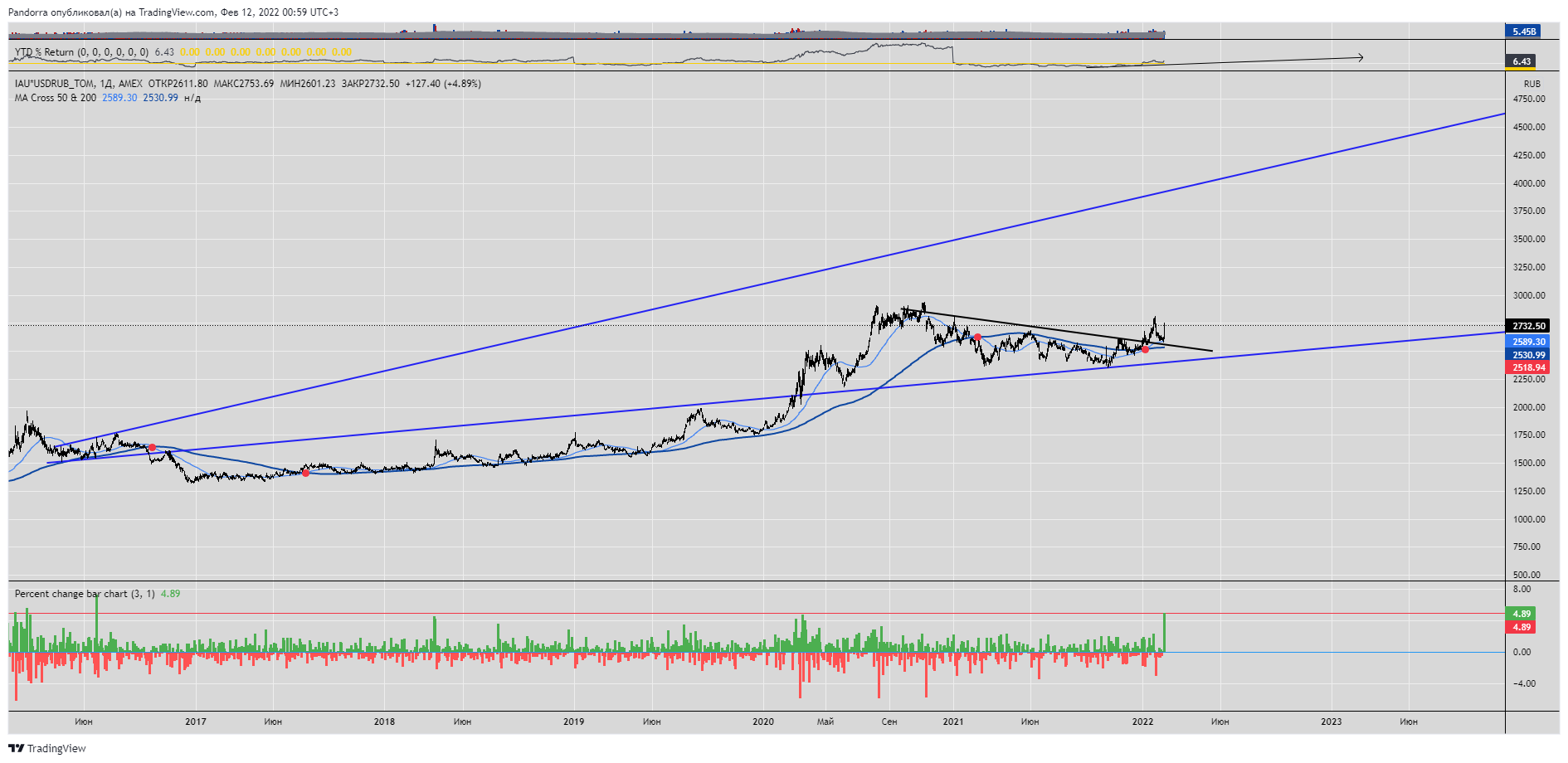Click the 500.00 price axis tick
Viewport: 1568px width, 763px height.
(1527, 575)
